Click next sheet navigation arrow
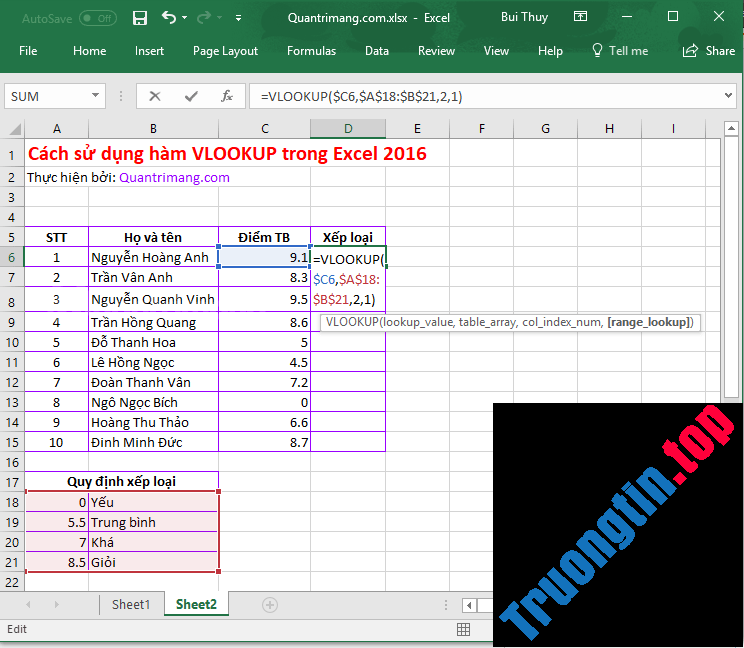 [x=56, y=604]
